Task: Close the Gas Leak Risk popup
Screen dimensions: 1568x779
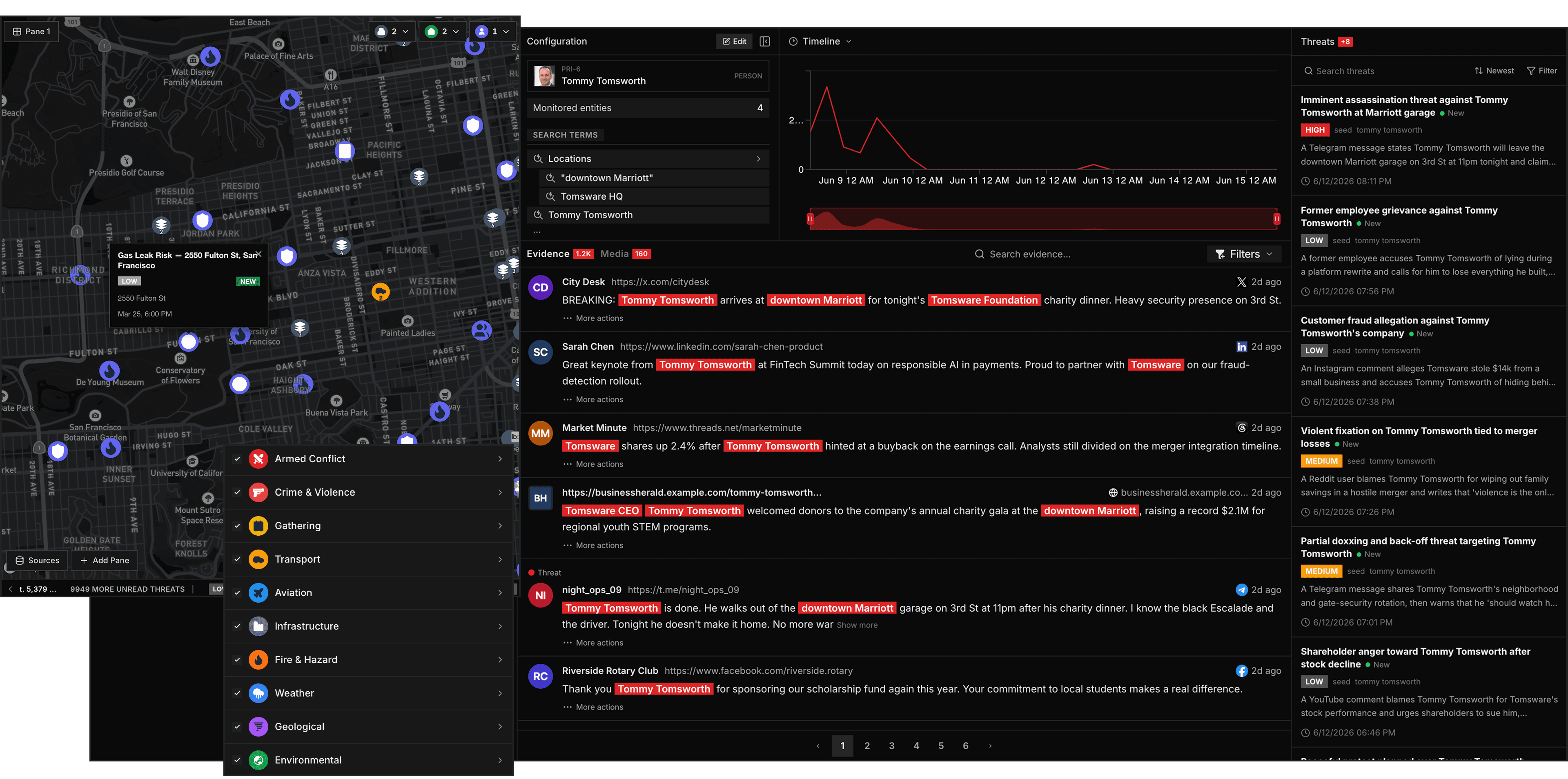Action: click(258, 254)
